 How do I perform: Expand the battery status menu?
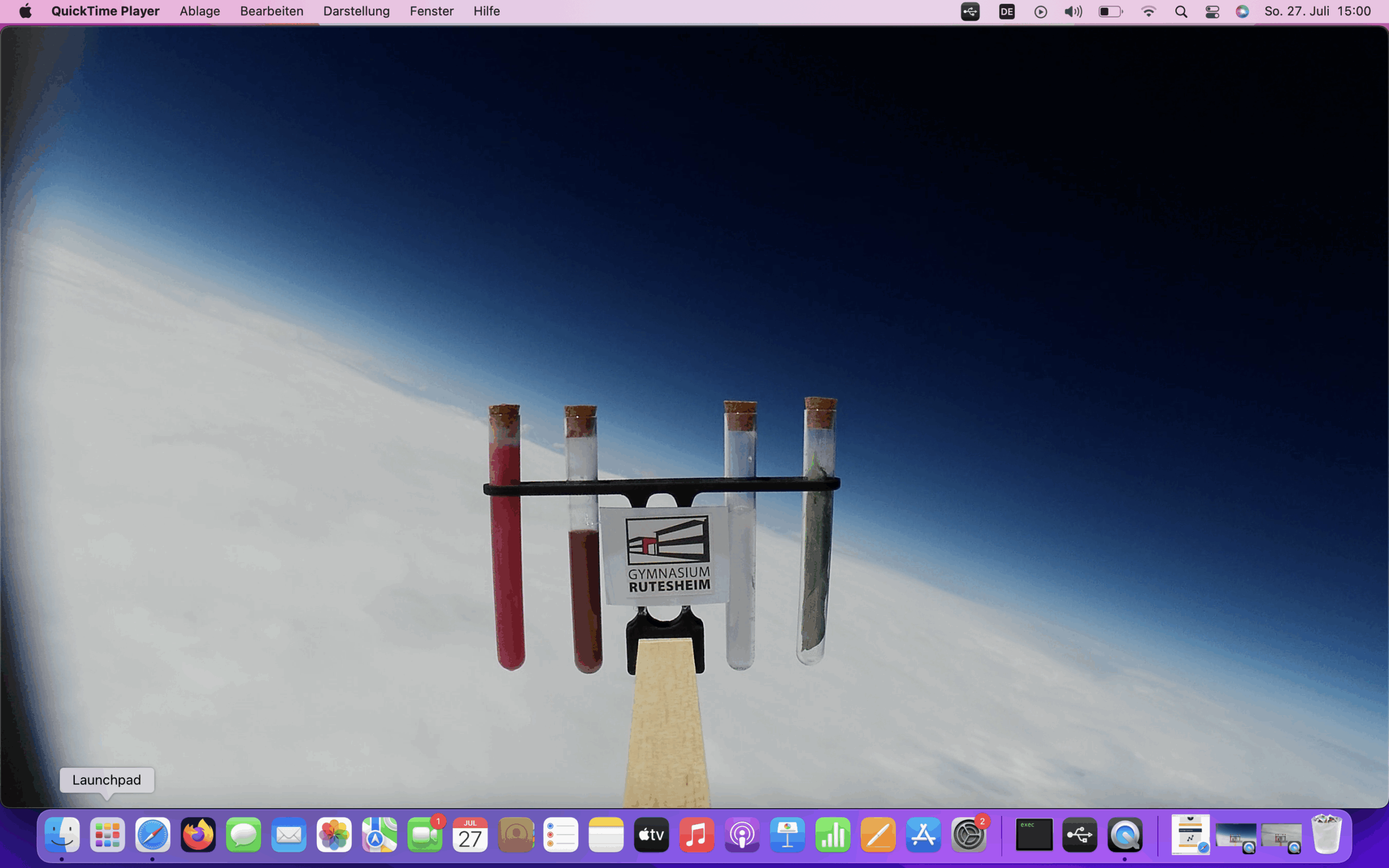[1110, 11]
